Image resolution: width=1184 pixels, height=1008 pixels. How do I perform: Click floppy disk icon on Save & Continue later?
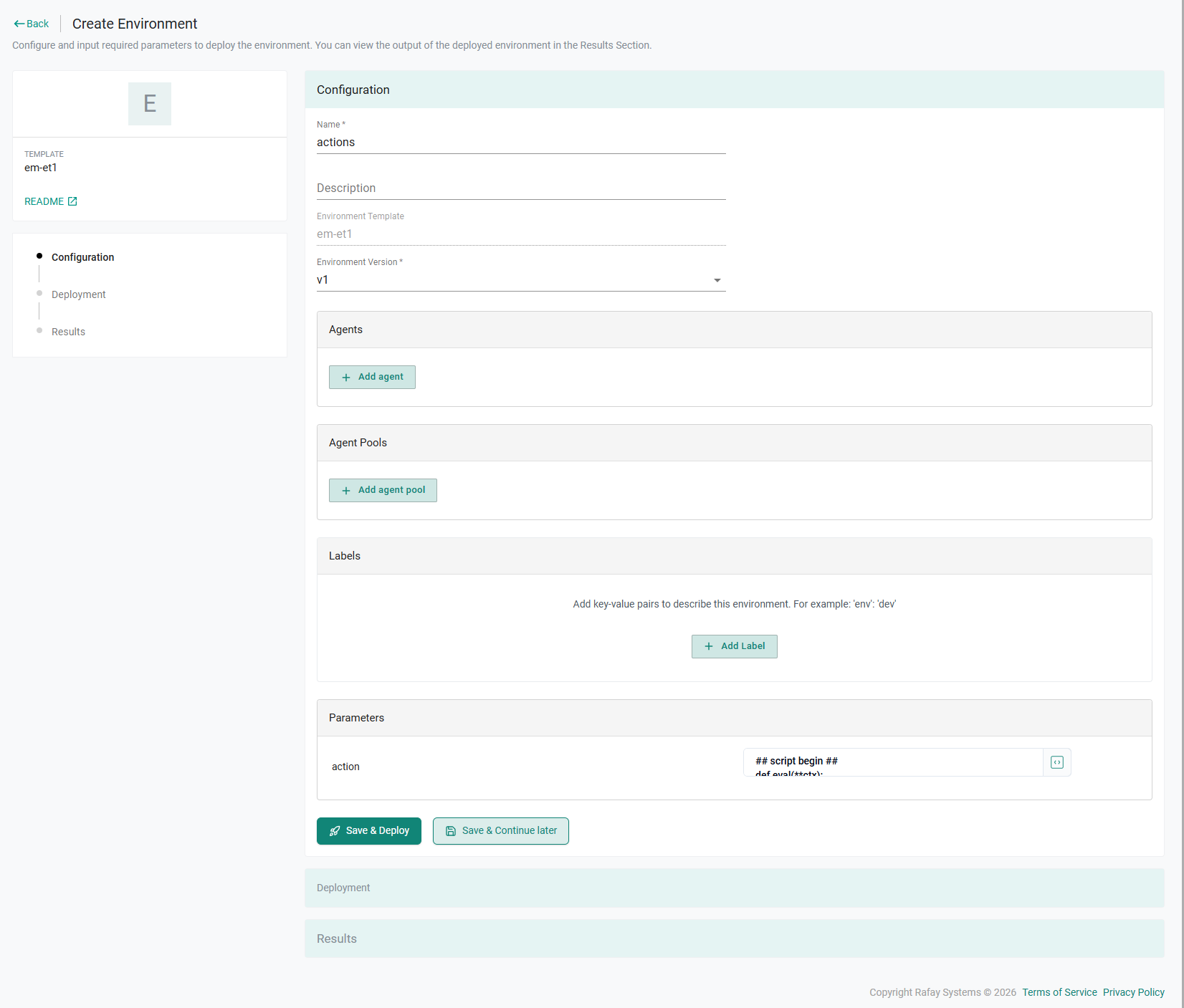(x=451, y=831)
